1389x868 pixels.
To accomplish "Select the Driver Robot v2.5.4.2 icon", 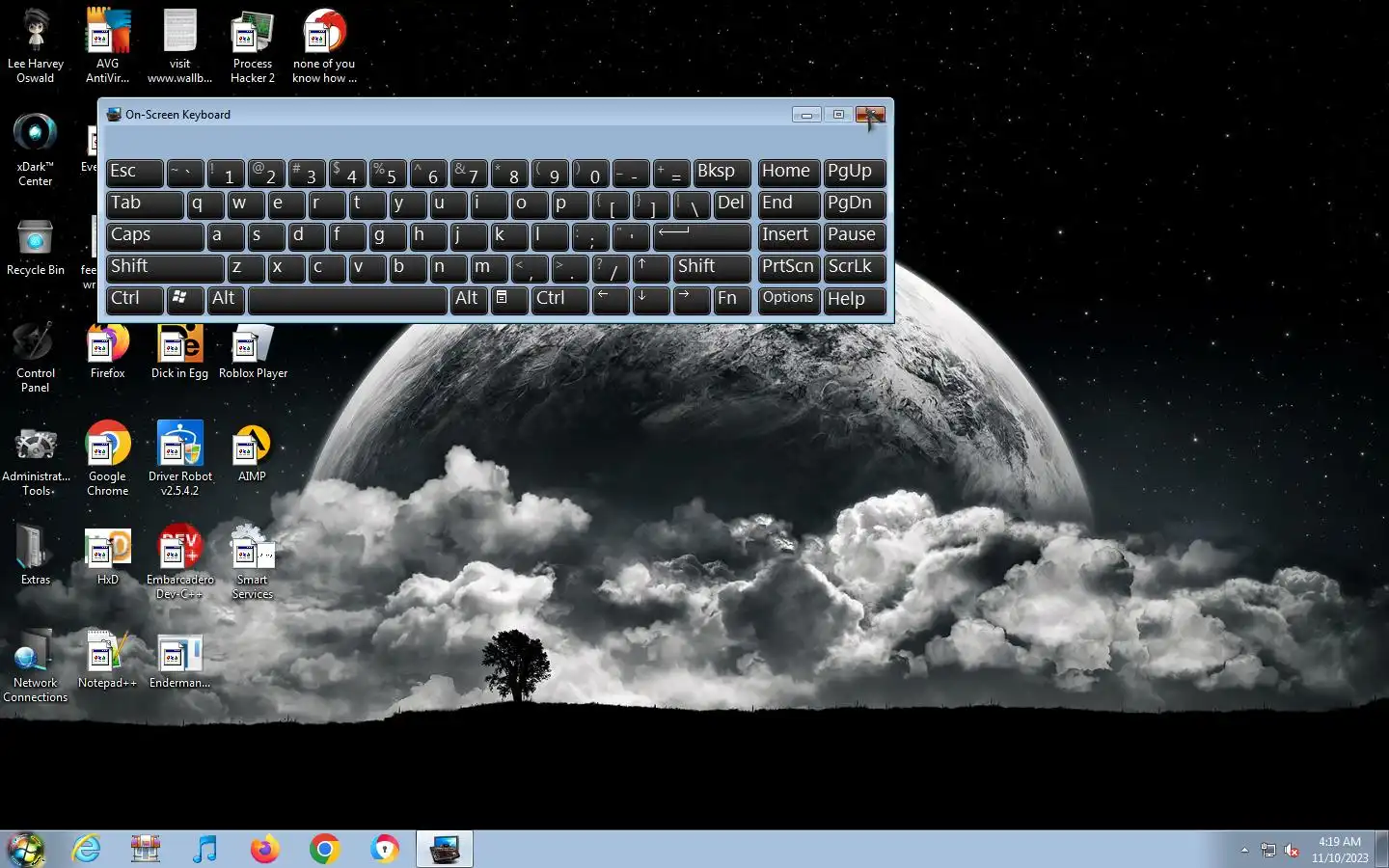I will 180,460.
